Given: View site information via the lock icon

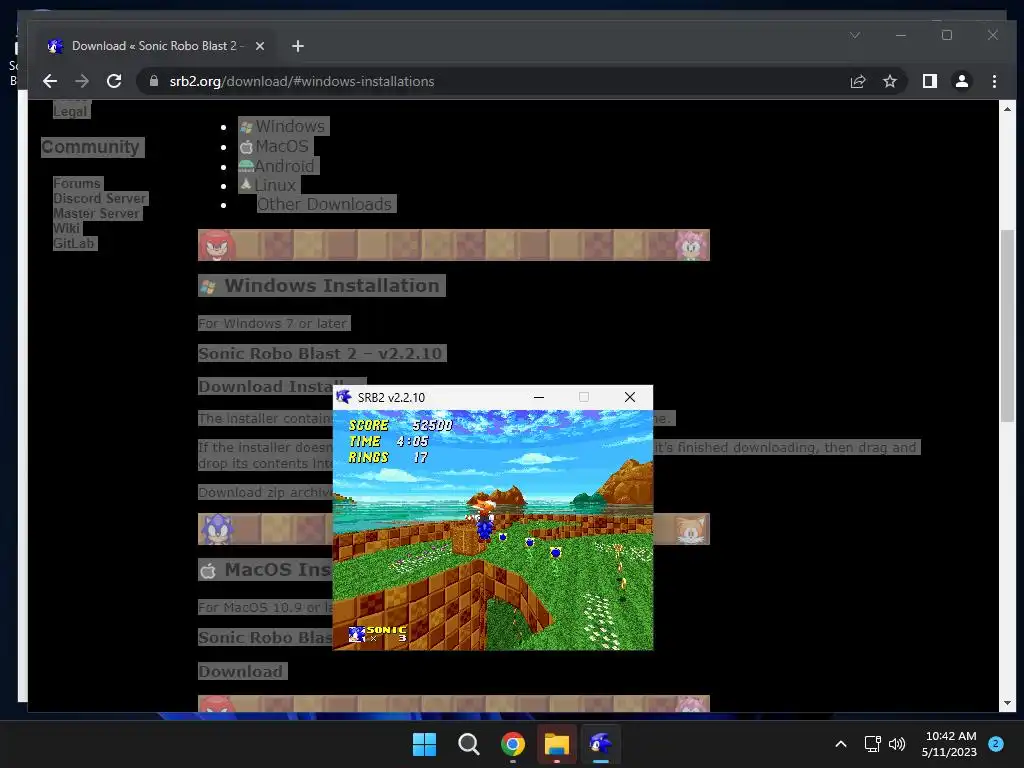Looking at the screenshot, I should [x=154, y=81].
